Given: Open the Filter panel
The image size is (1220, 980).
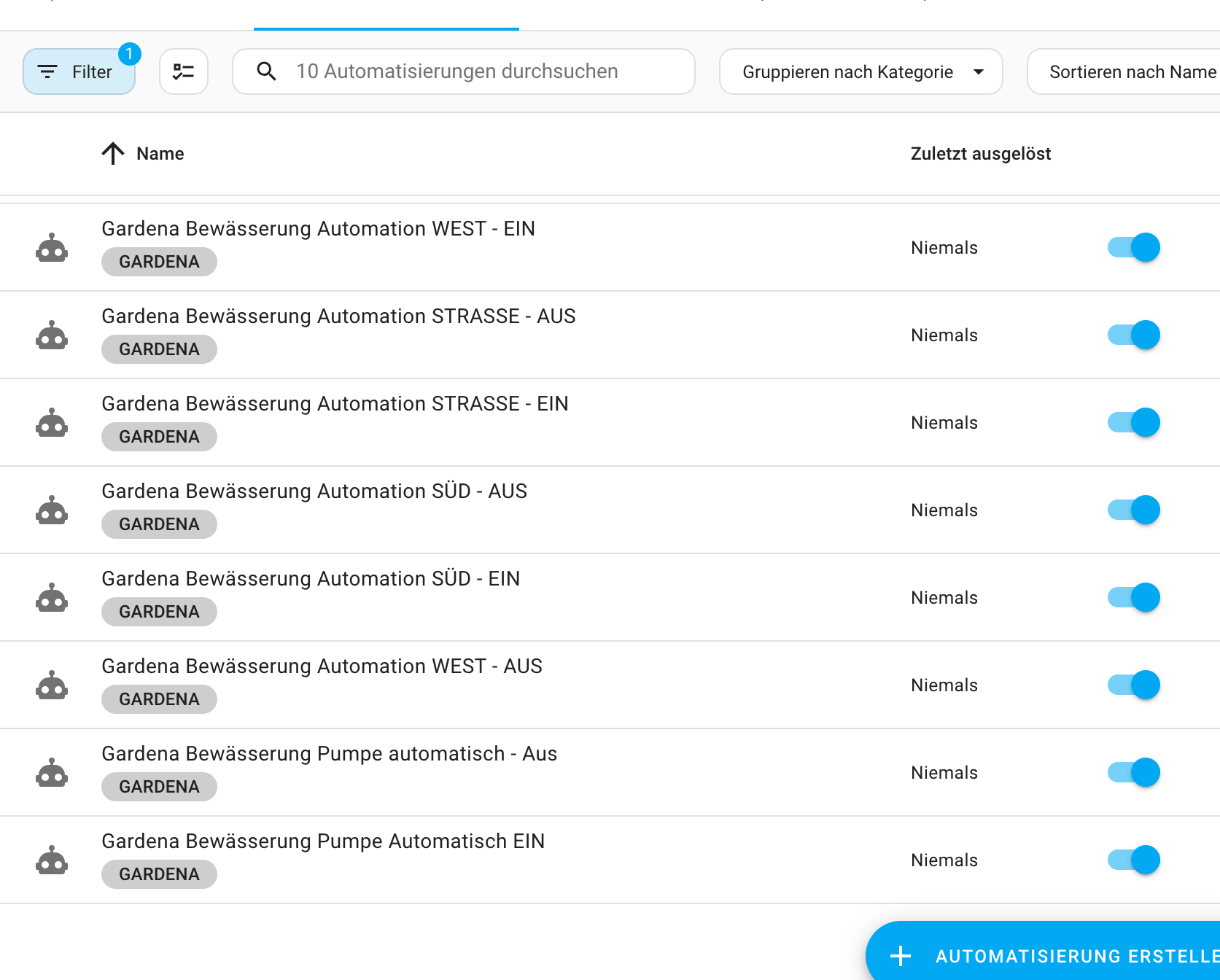Looking at the screenshot, I should coord(79,71).
